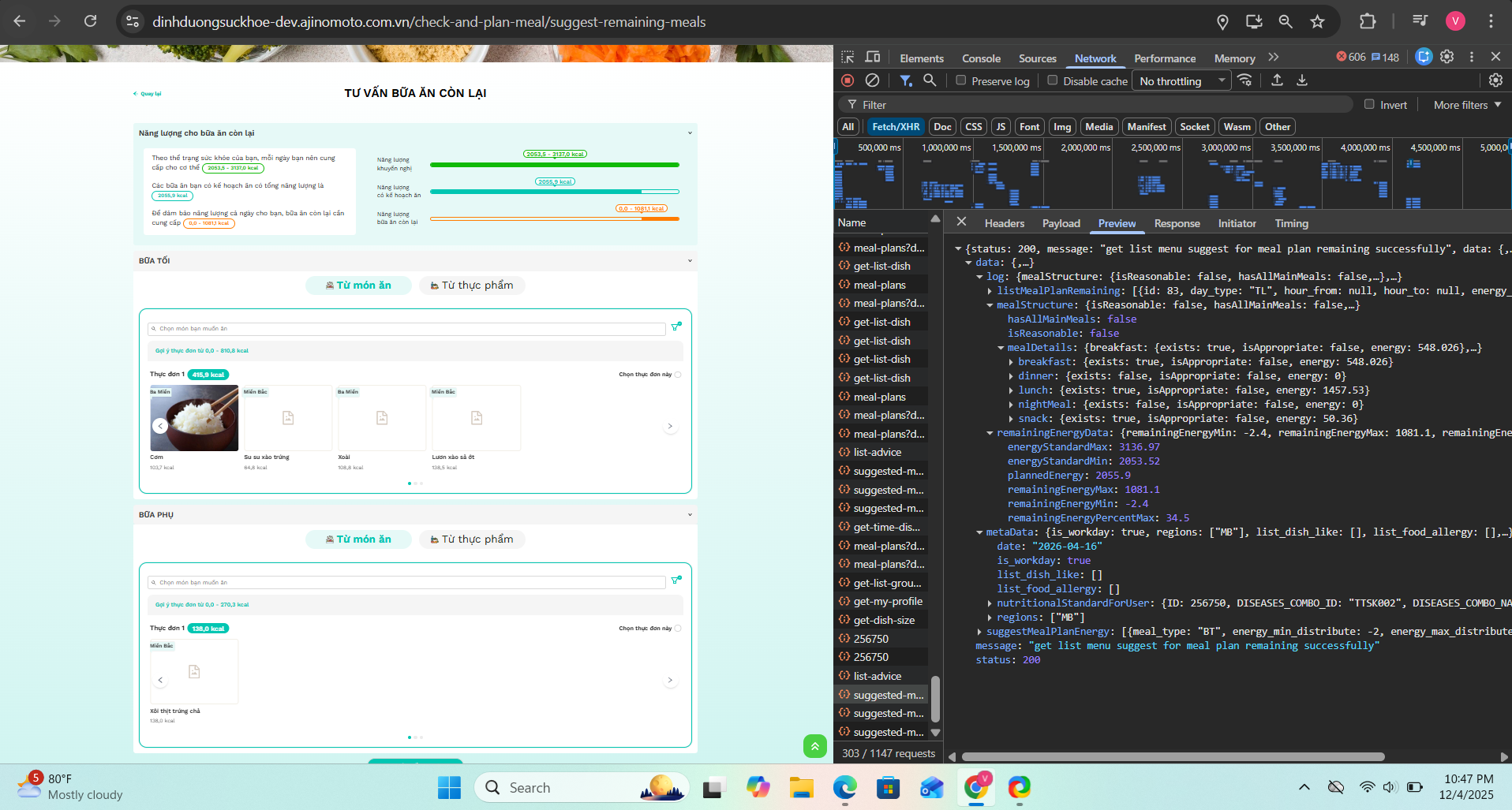Toggle the JS request type filter
Viewport: 1512px width, 810px height.
[x=1001, y=127]
